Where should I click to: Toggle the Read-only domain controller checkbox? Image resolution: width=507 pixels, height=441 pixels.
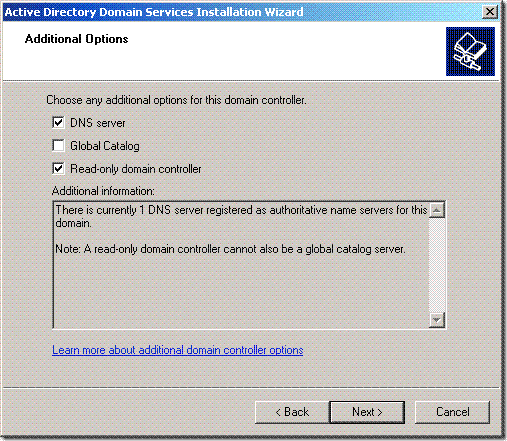[58, 168]
